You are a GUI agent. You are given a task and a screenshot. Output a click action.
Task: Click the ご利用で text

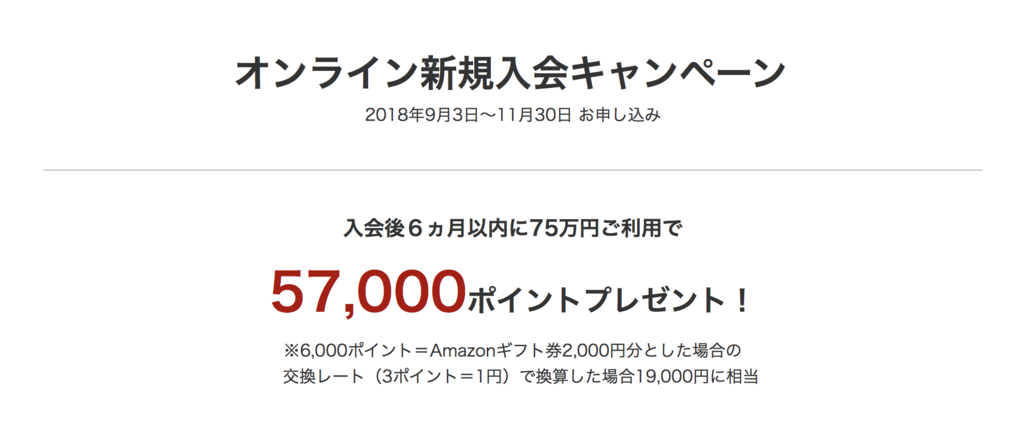click(641, 229)
